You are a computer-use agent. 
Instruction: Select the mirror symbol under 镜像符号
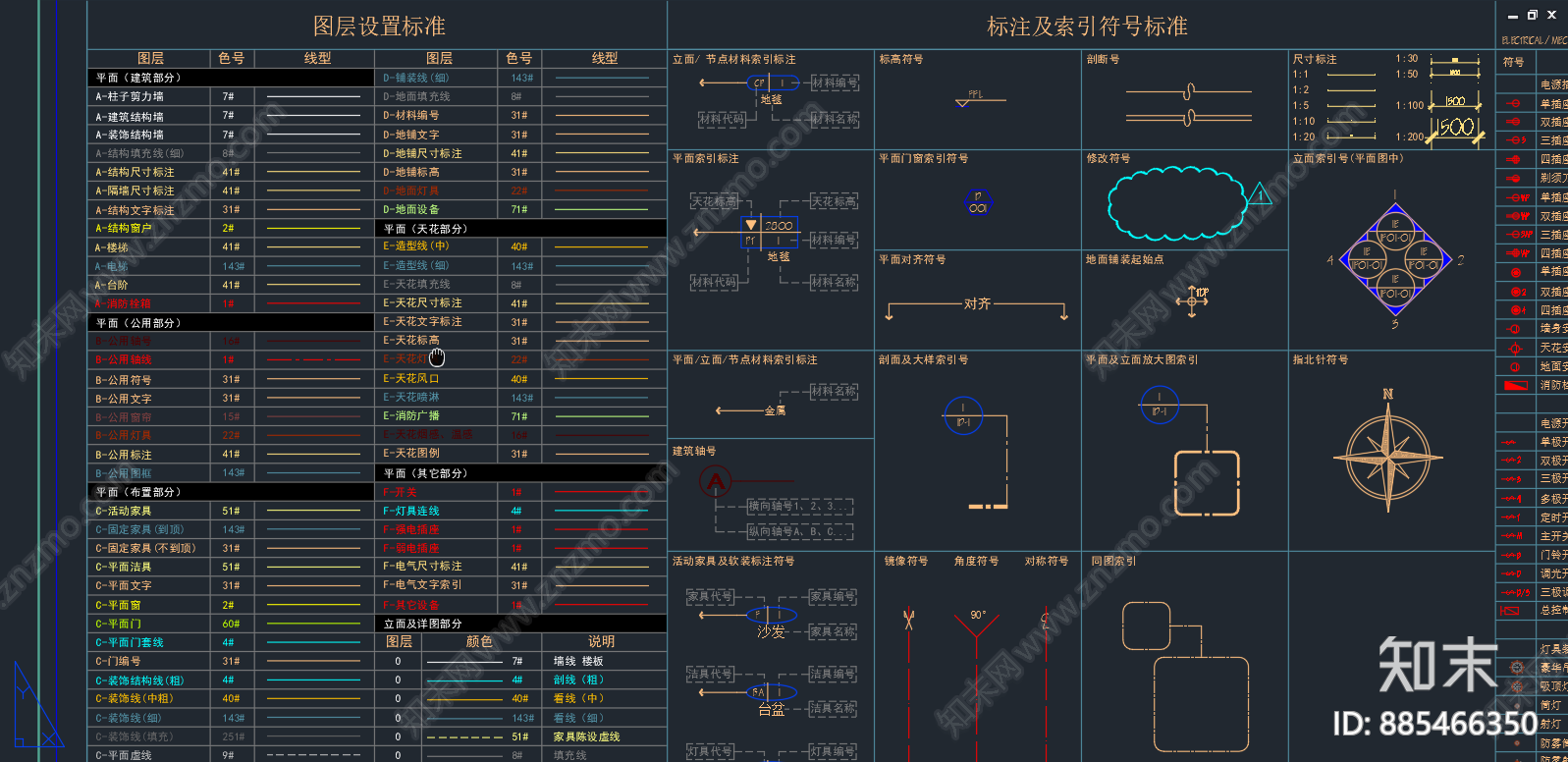[x=908, y=620]
